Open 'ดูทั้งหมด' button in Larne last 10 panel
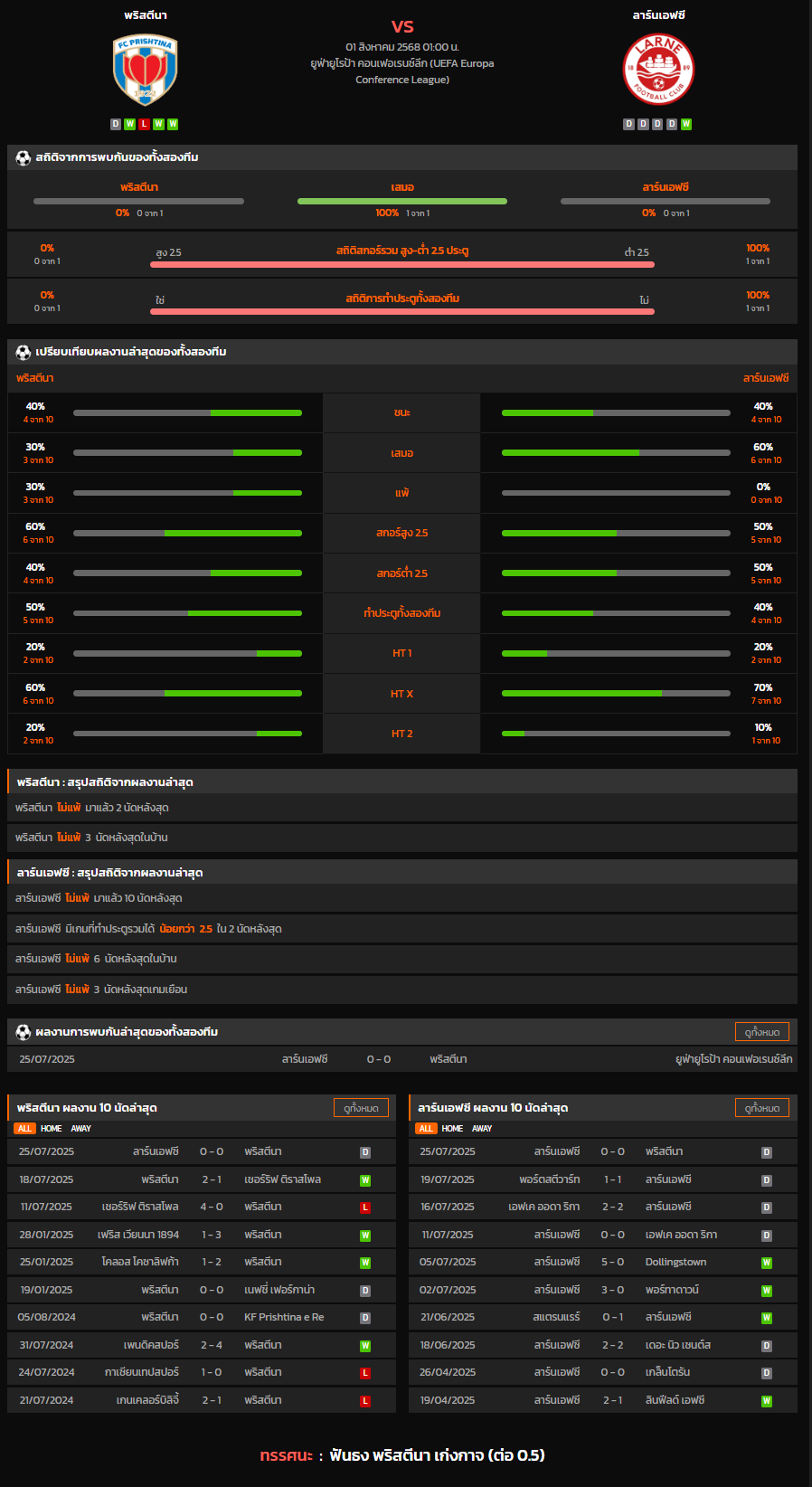 (762, 1108)
